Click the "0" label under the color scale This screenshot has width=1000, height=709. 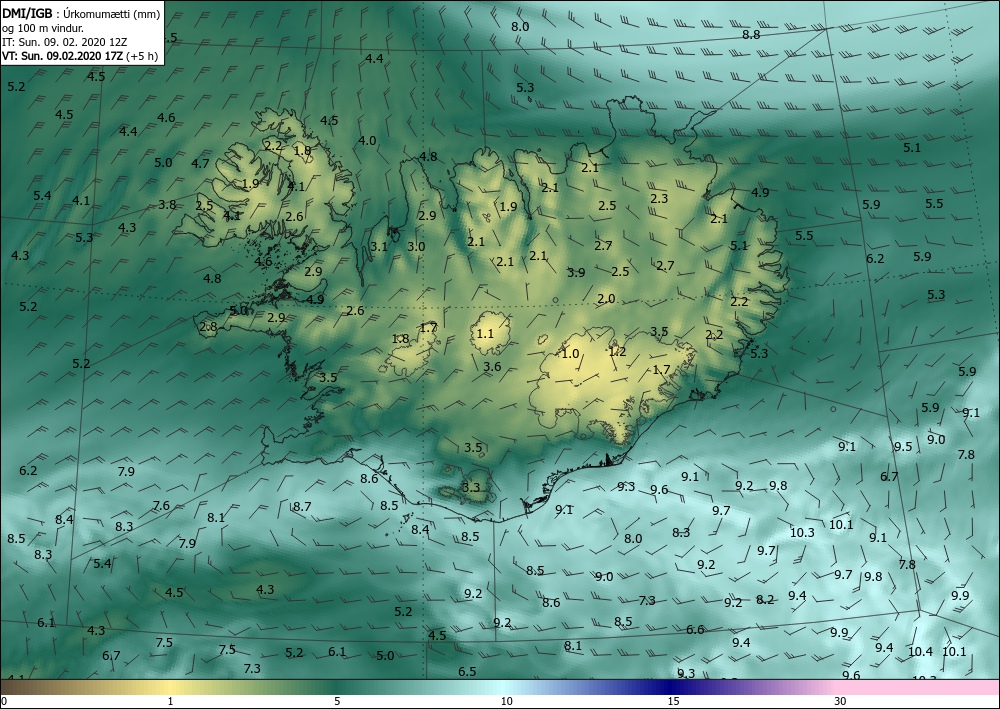point(4,701)
